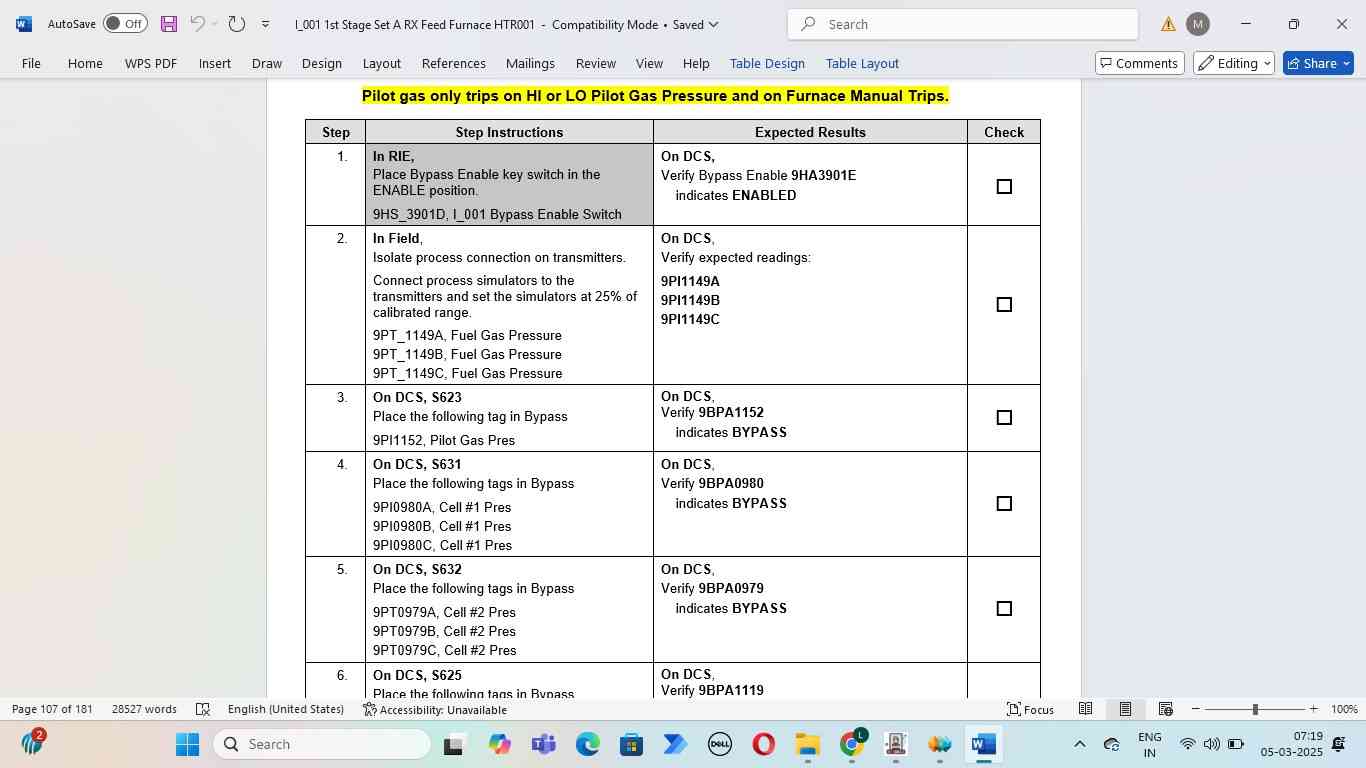
Task: Switch to the Mailings tab
Action: pos(530,63)
